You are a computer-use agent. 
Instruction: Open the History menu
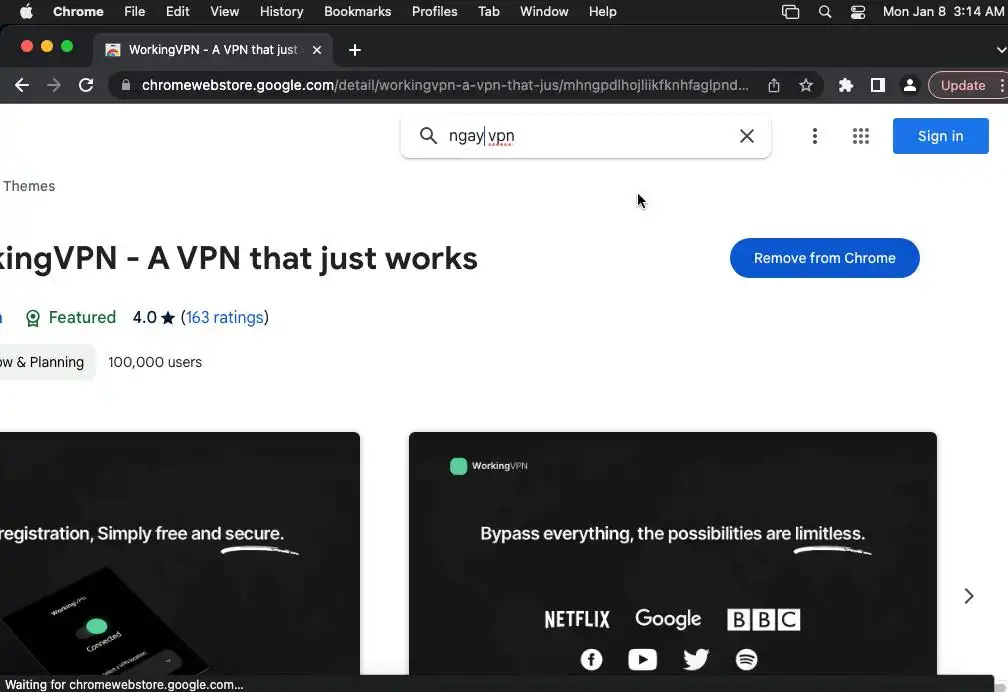282,12
